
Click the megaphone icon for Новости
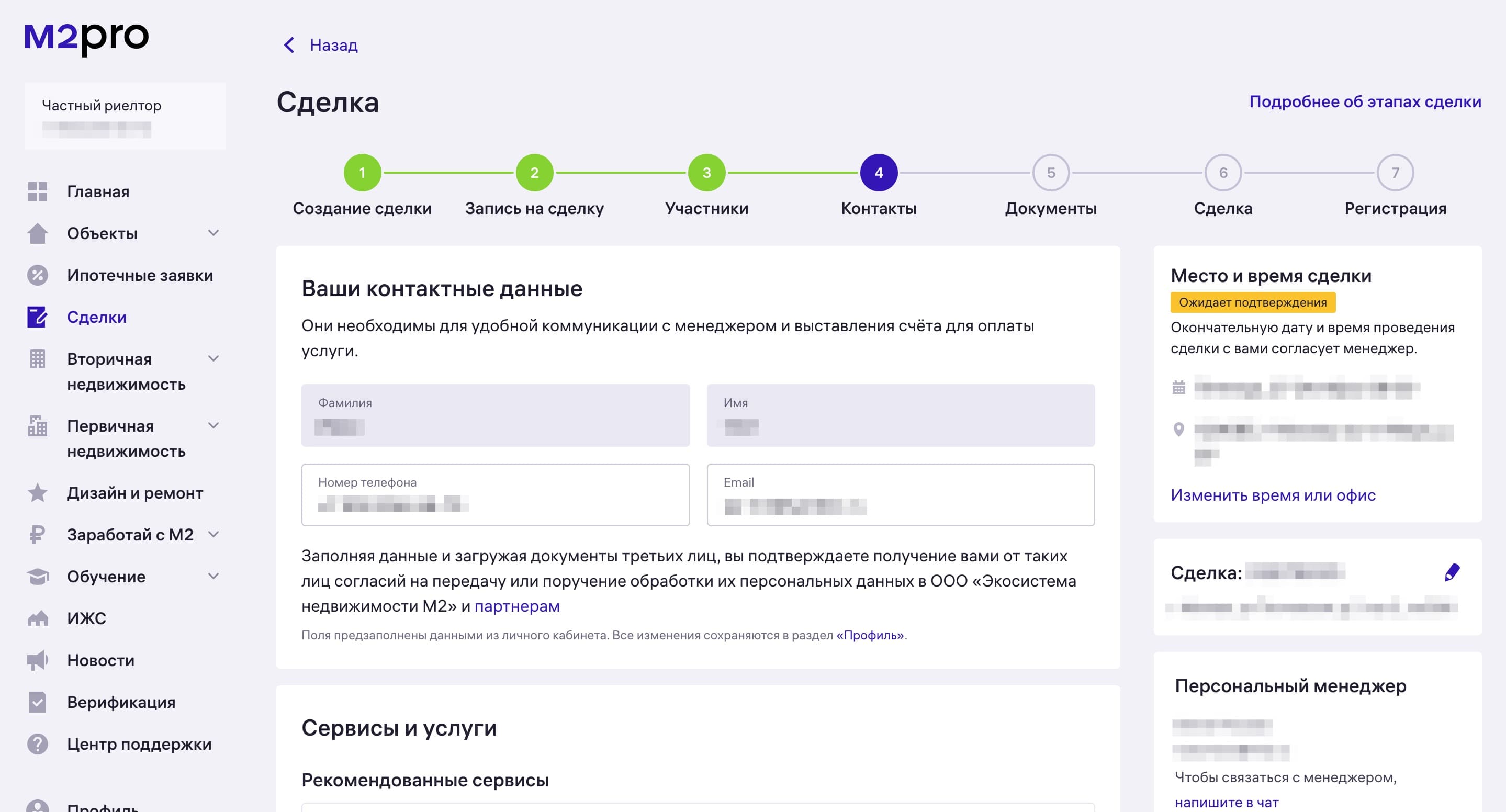point(38,661)
